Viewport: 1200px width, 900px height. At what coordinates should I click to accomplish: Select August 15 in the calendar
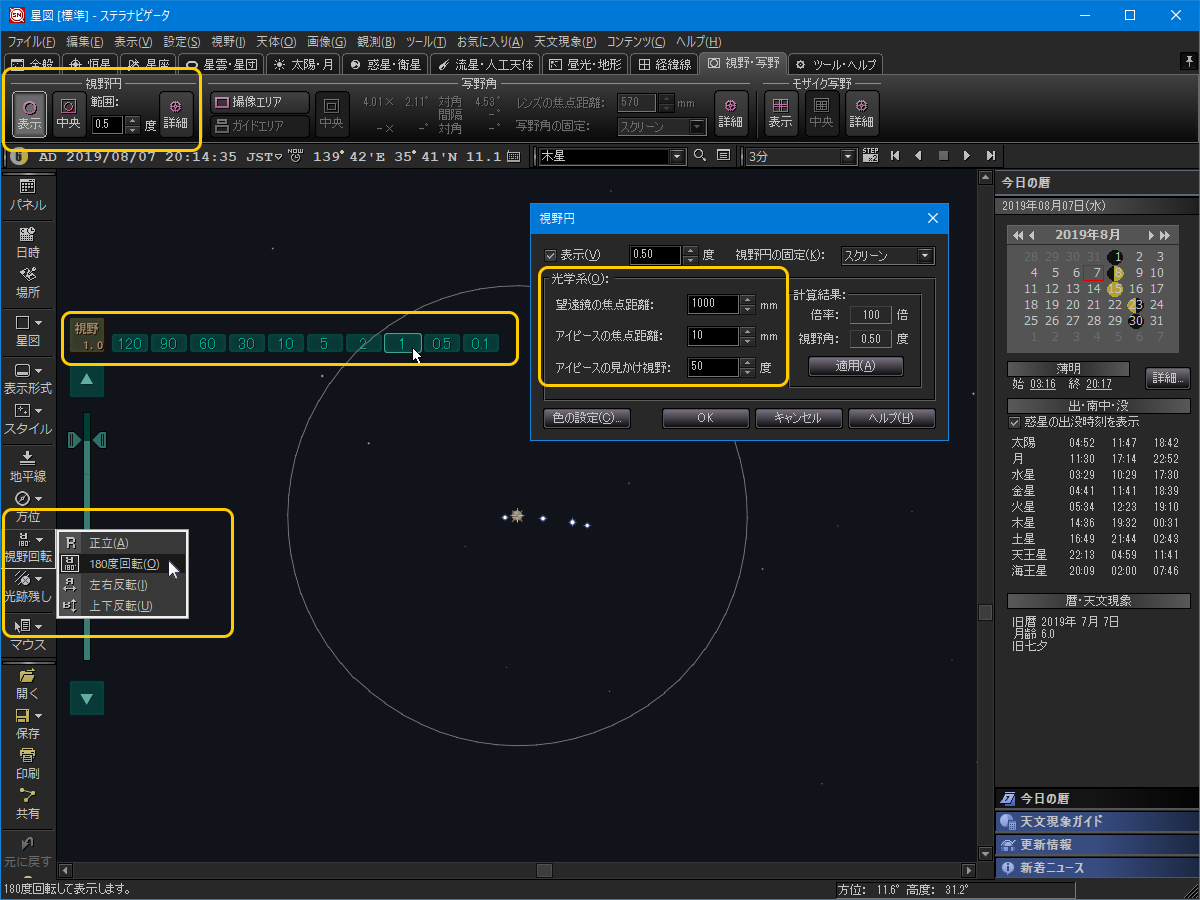(1115, 288)
